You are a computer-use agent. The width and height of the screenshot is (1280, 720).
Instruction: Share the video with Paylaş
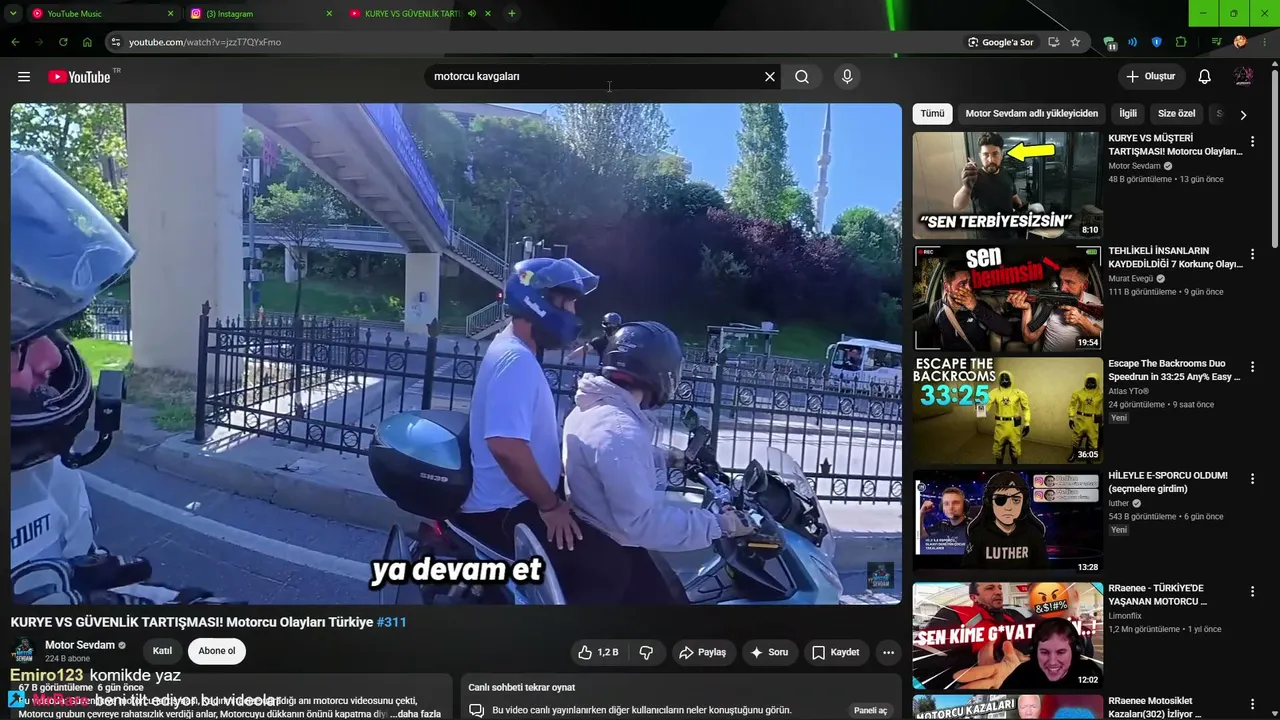click(x=702, y=652)
